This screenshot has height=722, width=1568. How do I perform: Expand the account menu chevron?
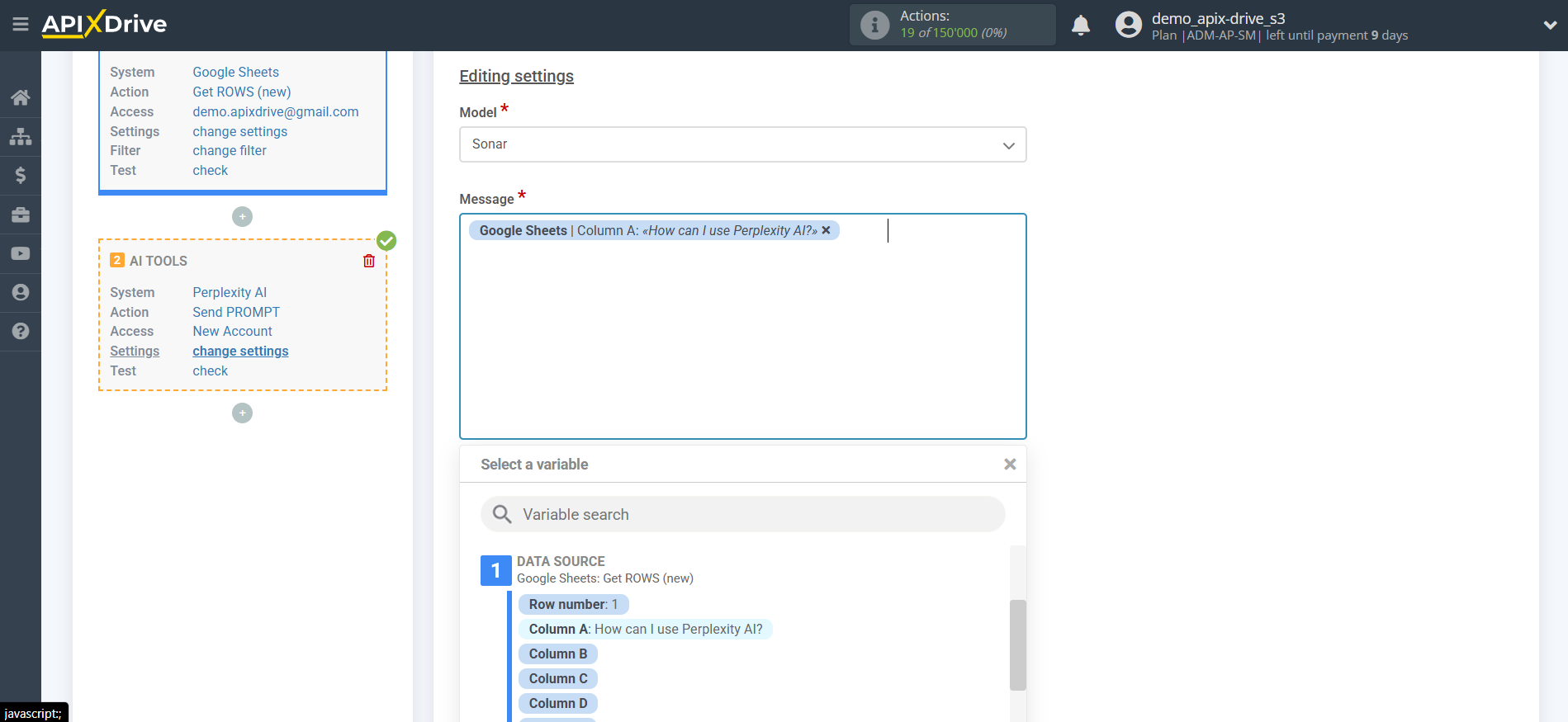point(1550,26)
